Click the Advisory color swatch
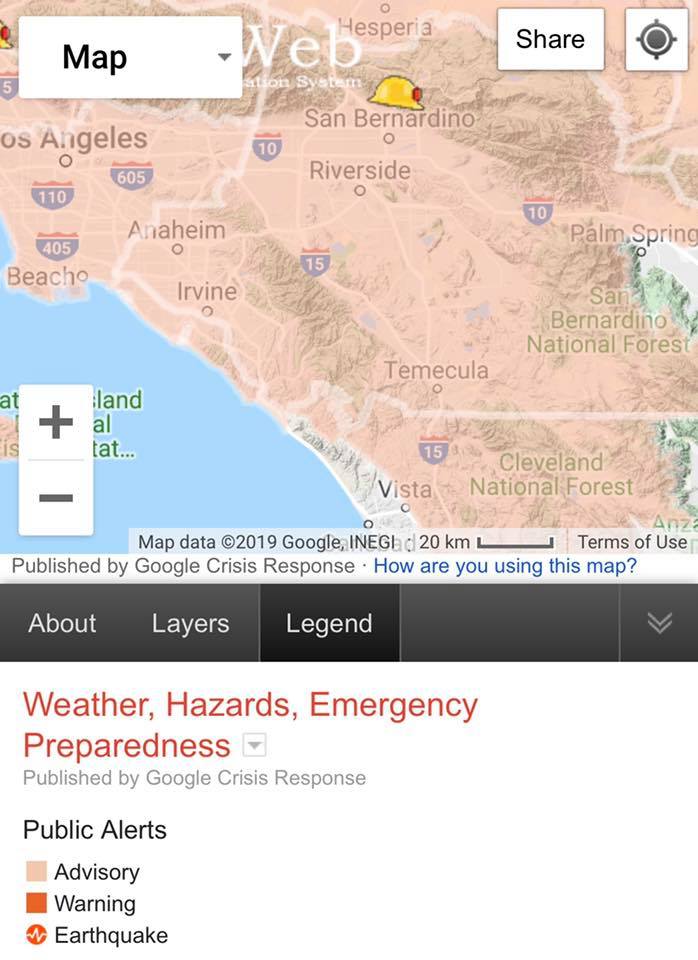 pos(36,871)
